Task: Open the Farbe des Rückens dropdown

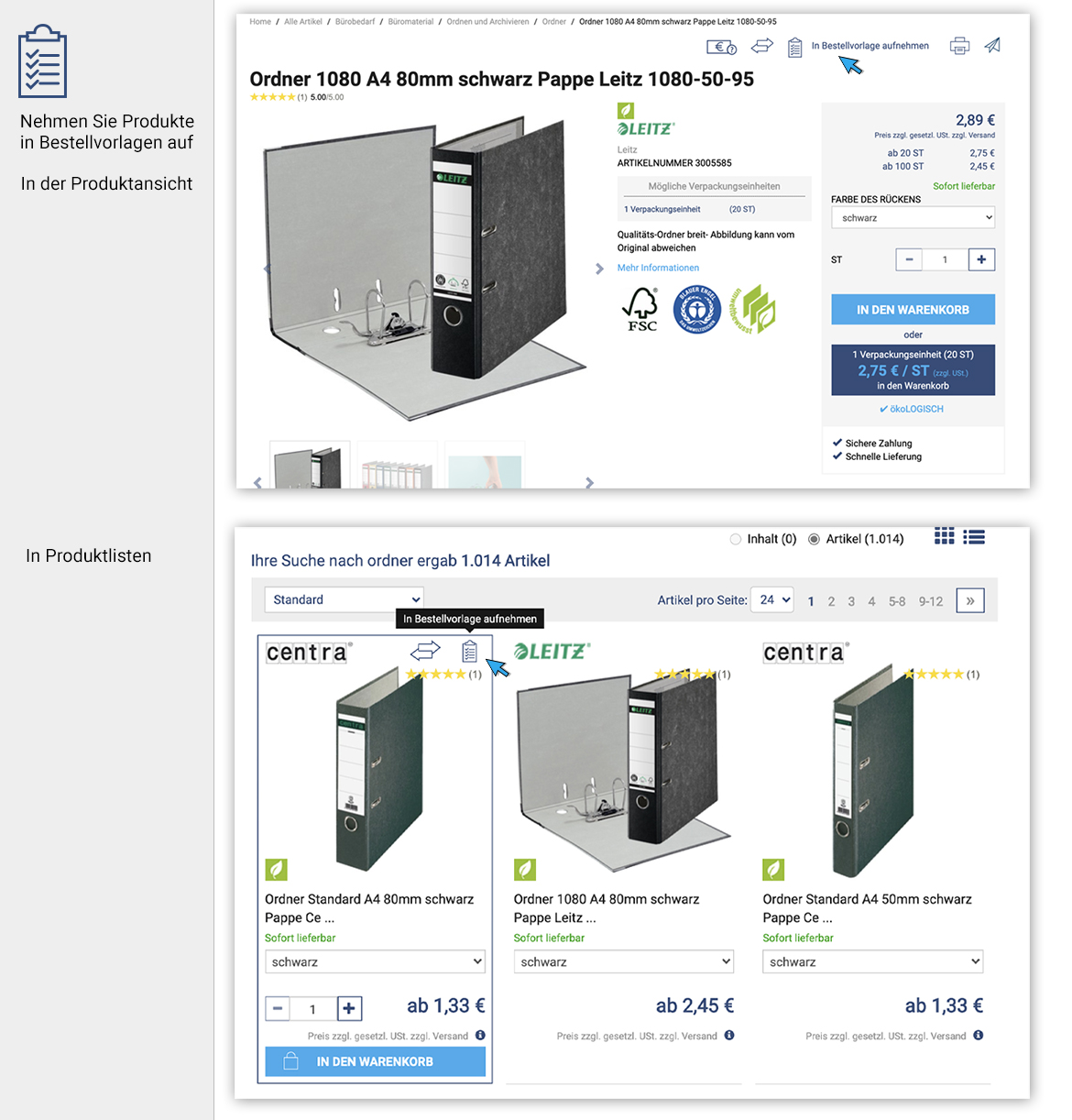Action: 913,217
